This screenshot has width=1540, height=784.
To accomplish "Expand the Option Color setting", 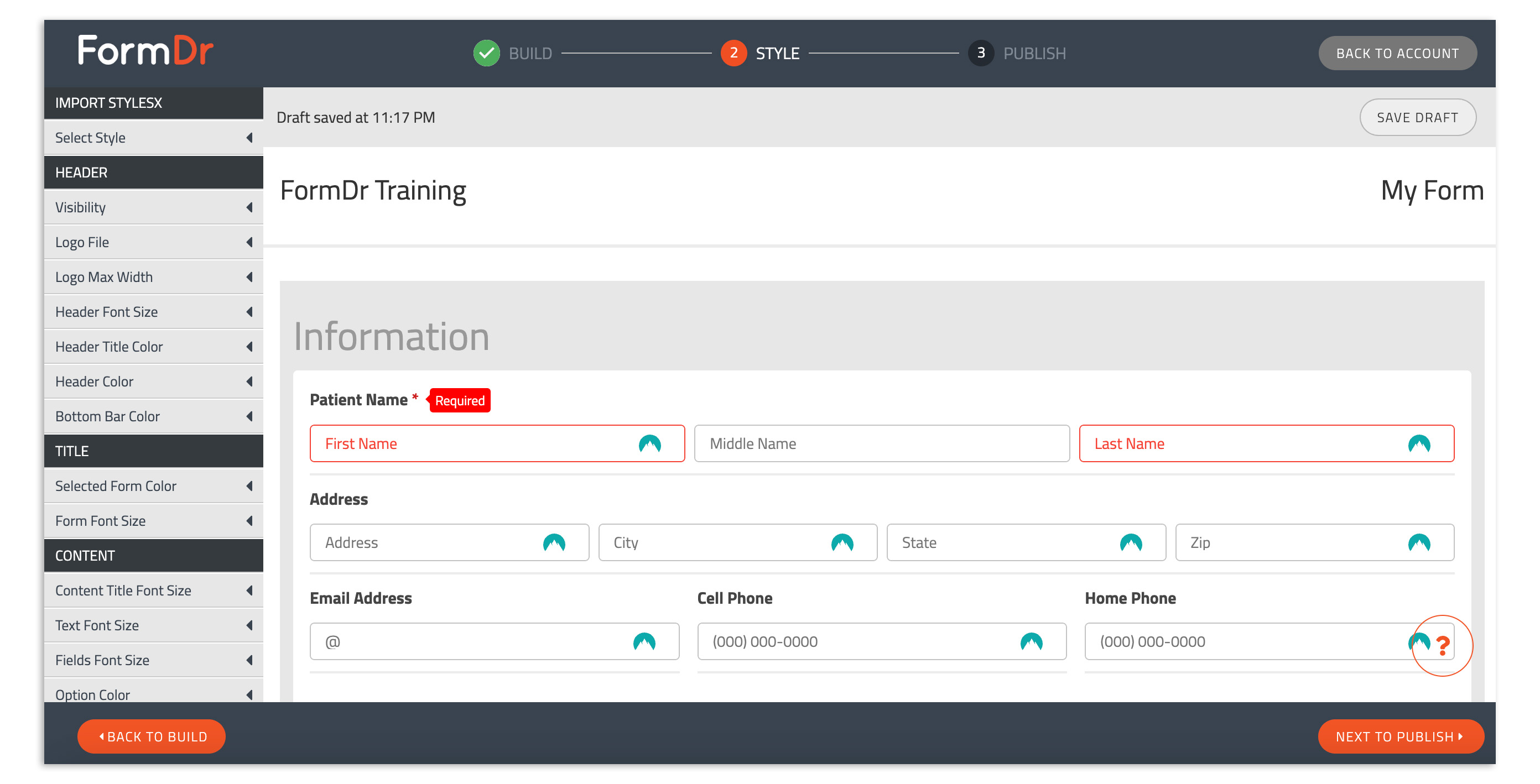I will (154, 691).
